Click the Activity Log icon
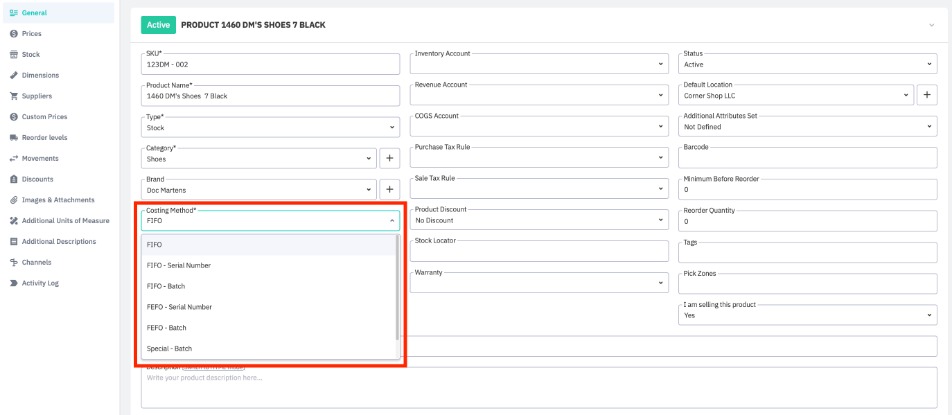This screenshot has height=415, width=952. point(13,283)
